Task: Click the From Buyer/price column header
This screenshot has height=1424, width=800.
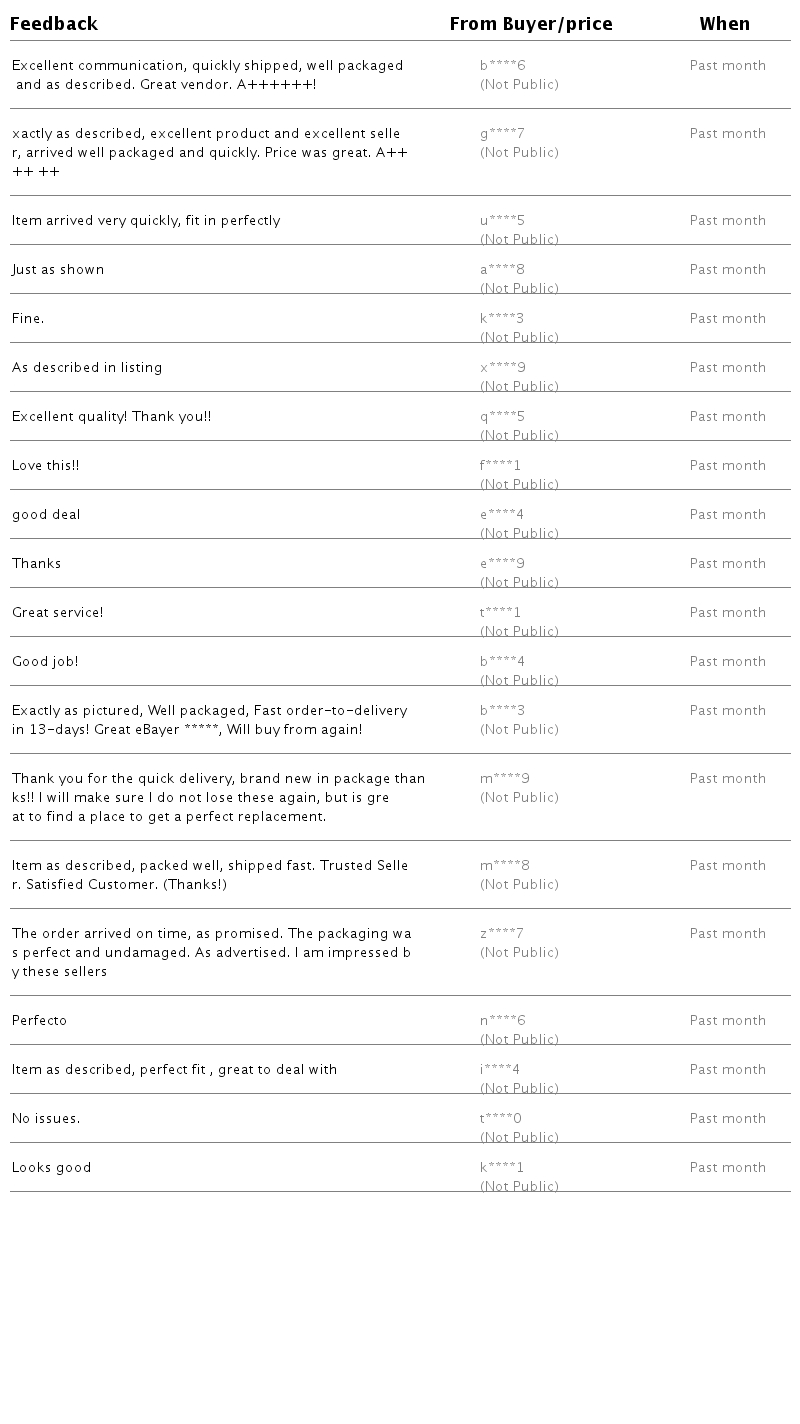Action: point(531,24)
